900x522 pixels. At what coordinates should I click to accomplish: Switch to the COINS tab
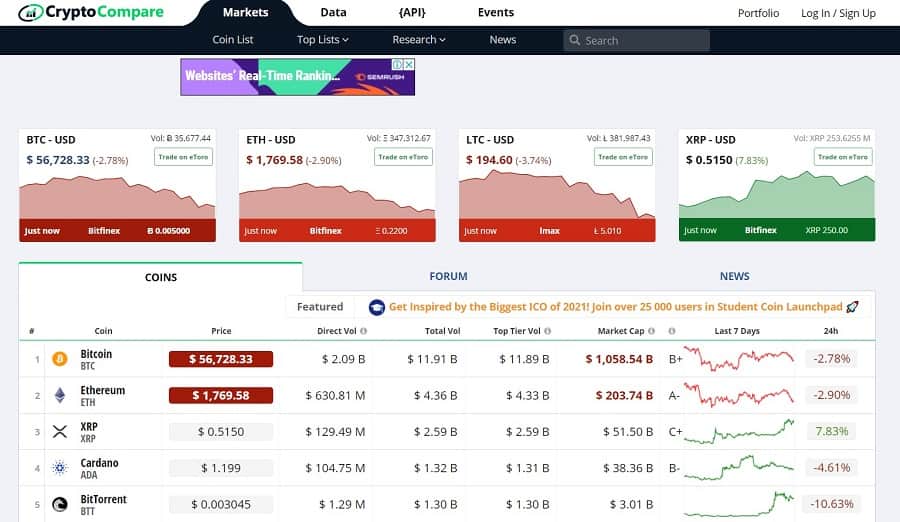click(161, 277)
